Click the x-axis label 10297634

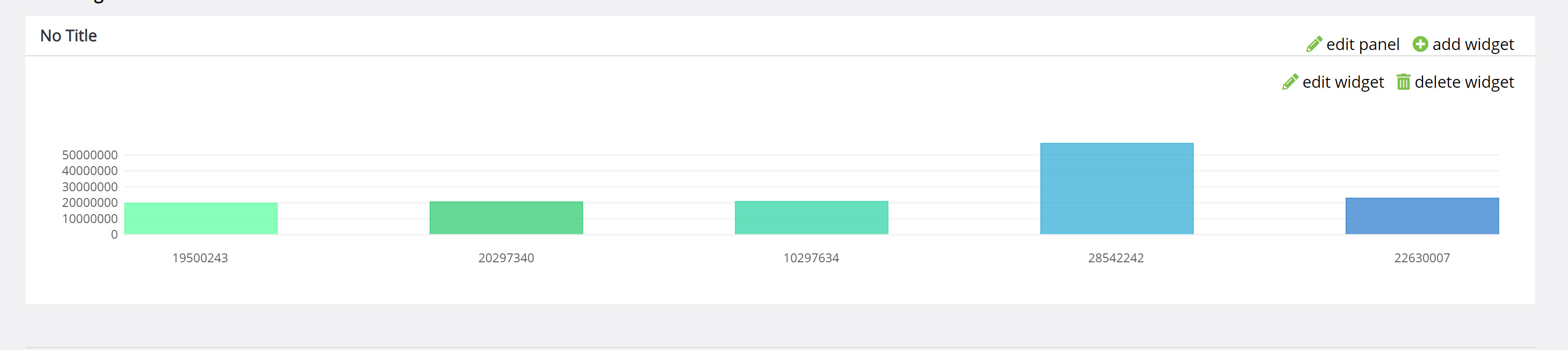click(x=811, y=258)
